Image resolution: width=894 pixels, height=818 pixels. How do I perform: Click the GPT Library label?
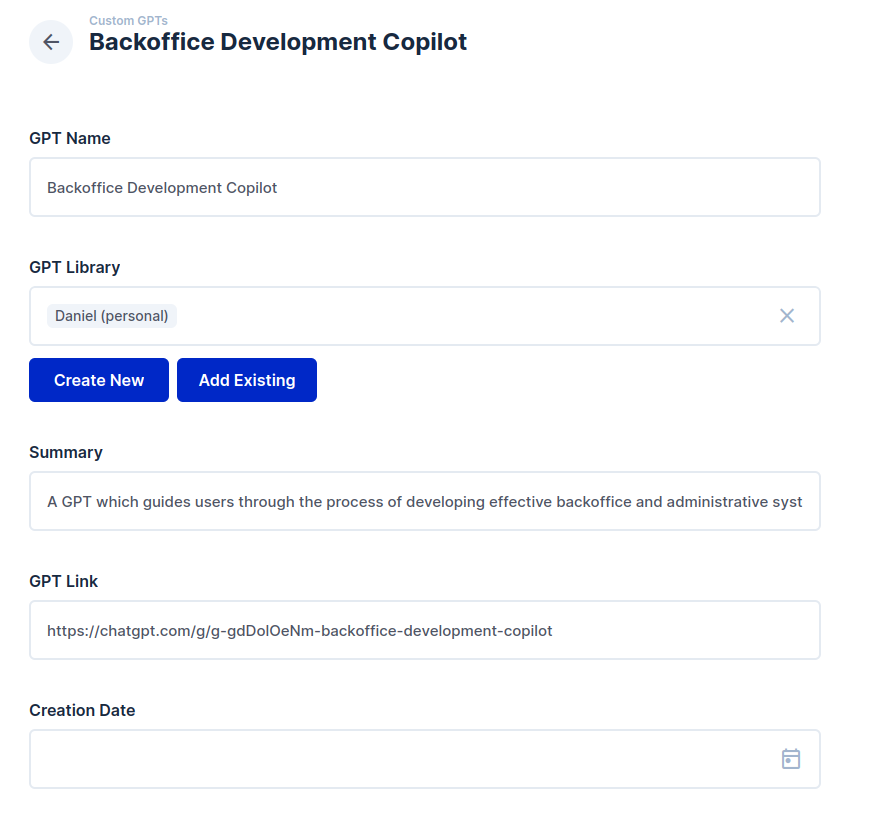pyautogui.click(x=75, y=267)
